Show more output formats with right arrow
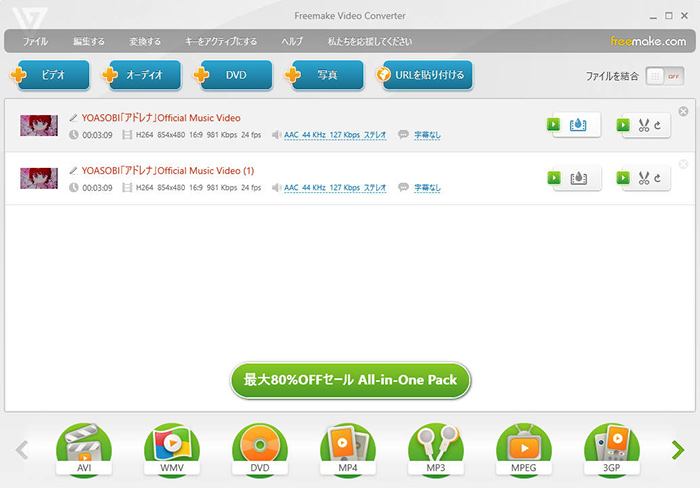 (678, 450)
